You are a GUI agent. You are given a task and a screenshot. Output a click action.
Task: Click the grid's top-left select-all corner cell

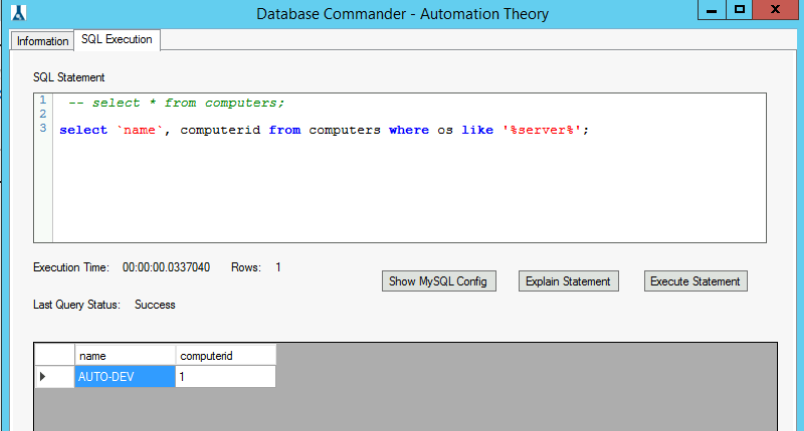pyautogui.click(x=54, y=356)
